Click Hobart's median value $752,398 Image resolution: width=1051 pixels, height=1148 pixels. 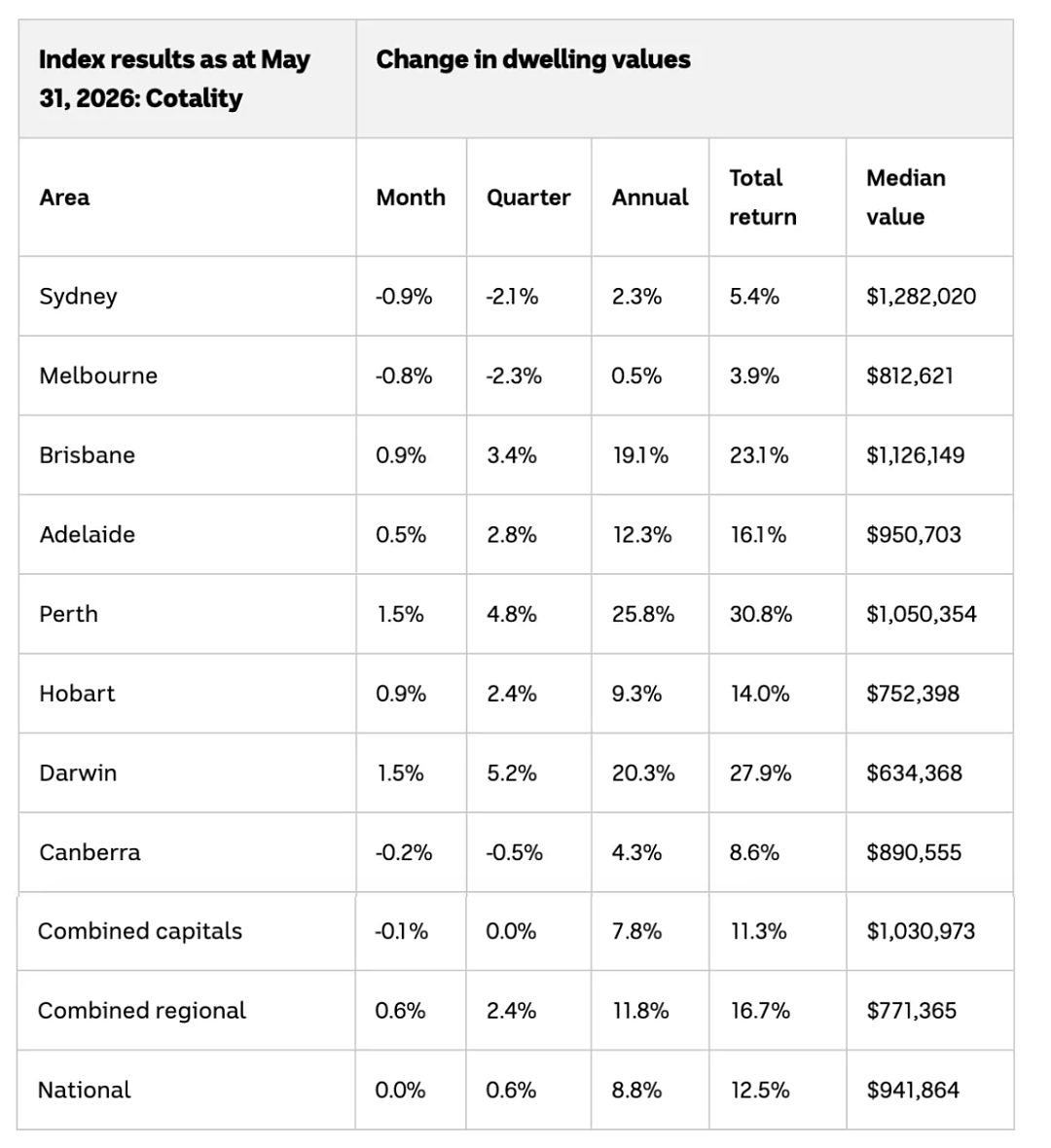click(913, 694)
